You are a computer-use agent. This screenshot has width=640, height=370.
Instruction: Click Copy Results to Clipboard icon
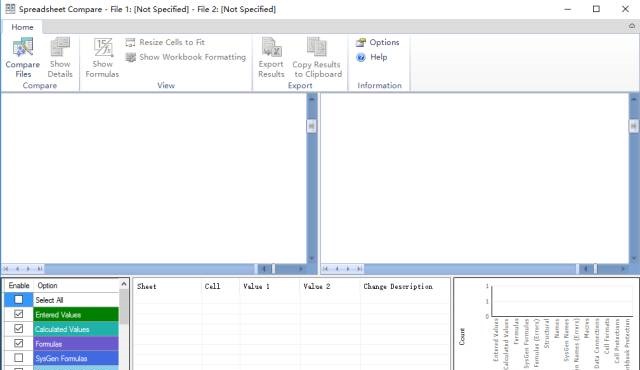317,47
